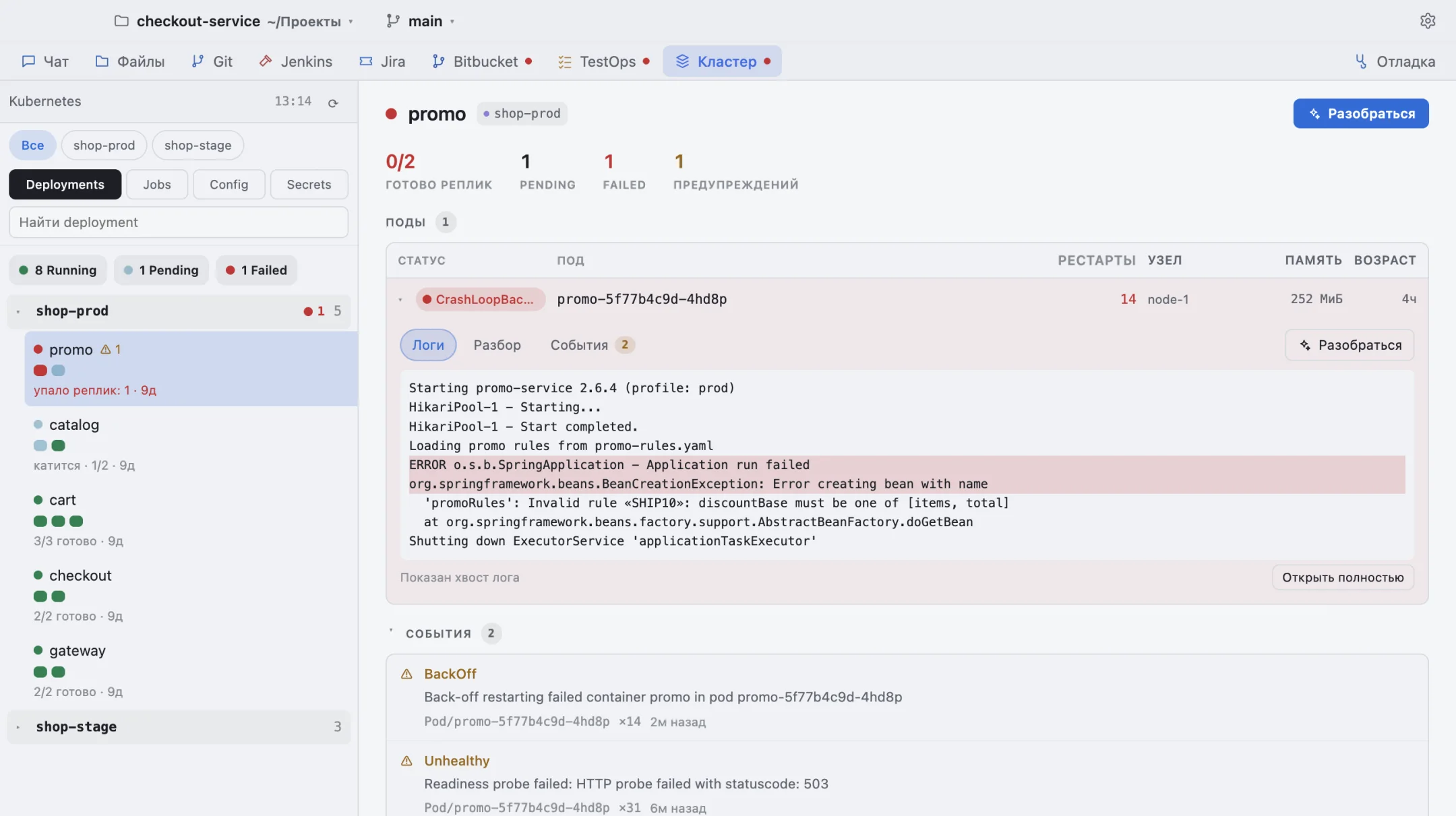Open the Разбор pod tab
The height and width of the screenshot is (816, 1456).
point(497,345)
